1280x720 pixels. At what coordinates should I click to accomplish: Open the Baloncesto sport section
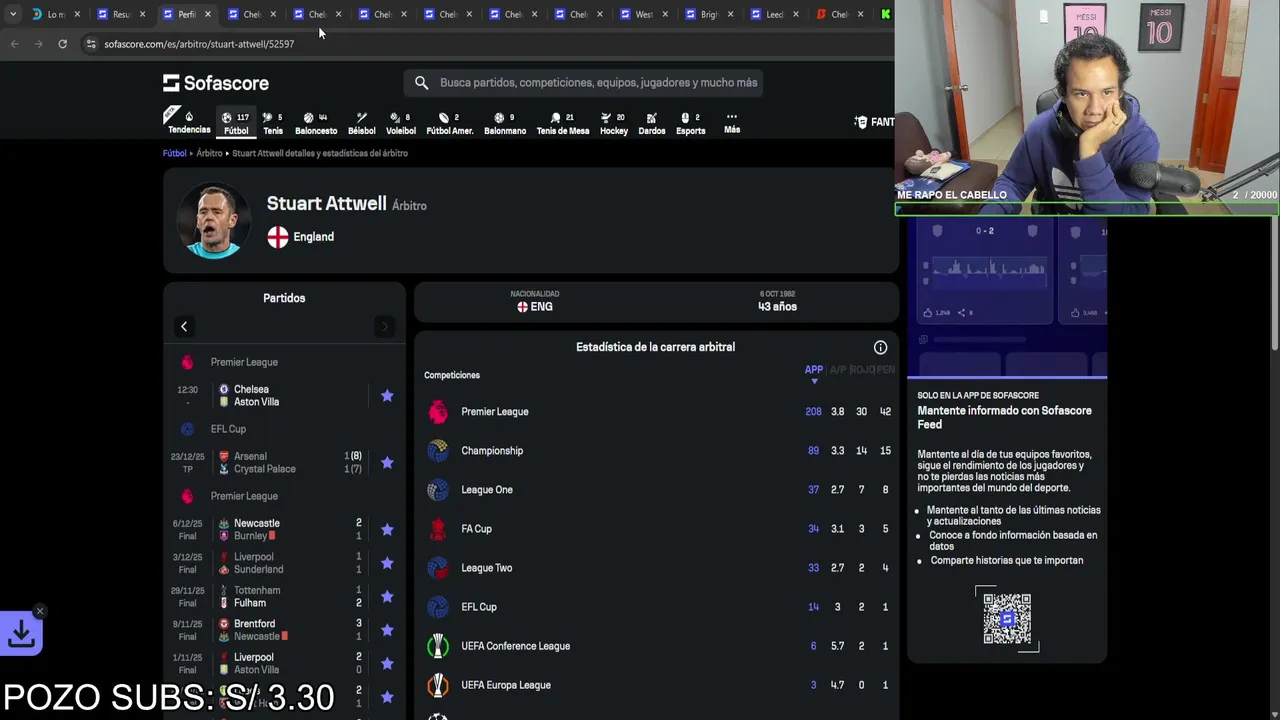click(316, 123)
